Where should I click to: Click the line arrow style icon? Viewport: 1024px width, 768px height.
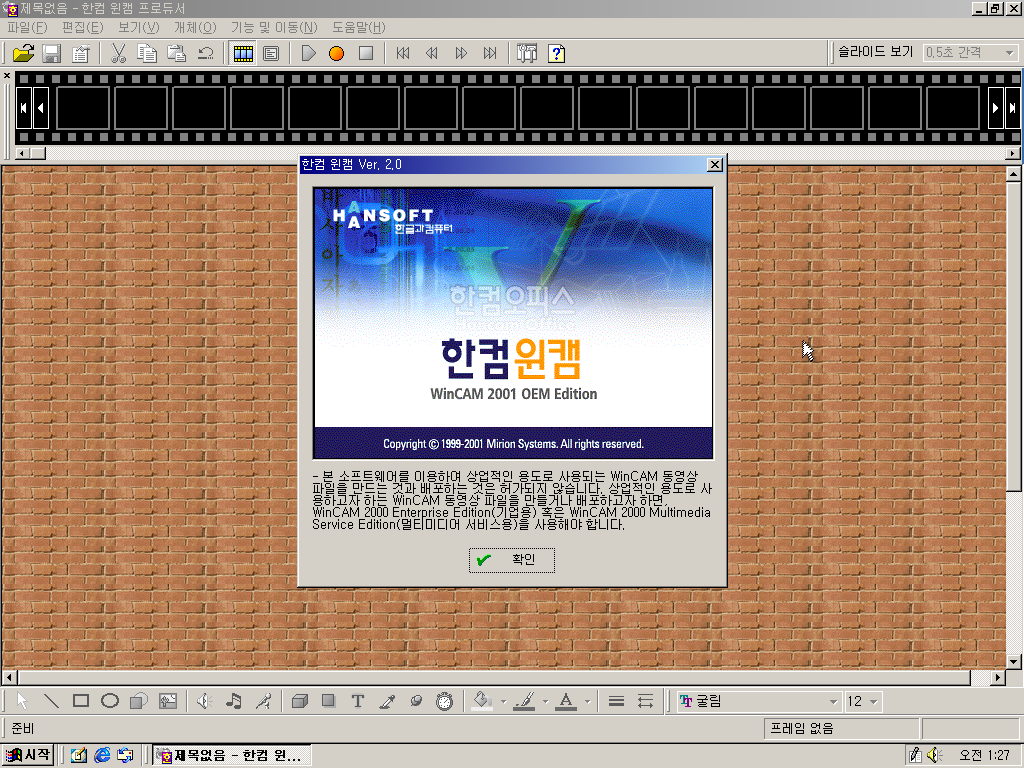click(x=645, y=701)
